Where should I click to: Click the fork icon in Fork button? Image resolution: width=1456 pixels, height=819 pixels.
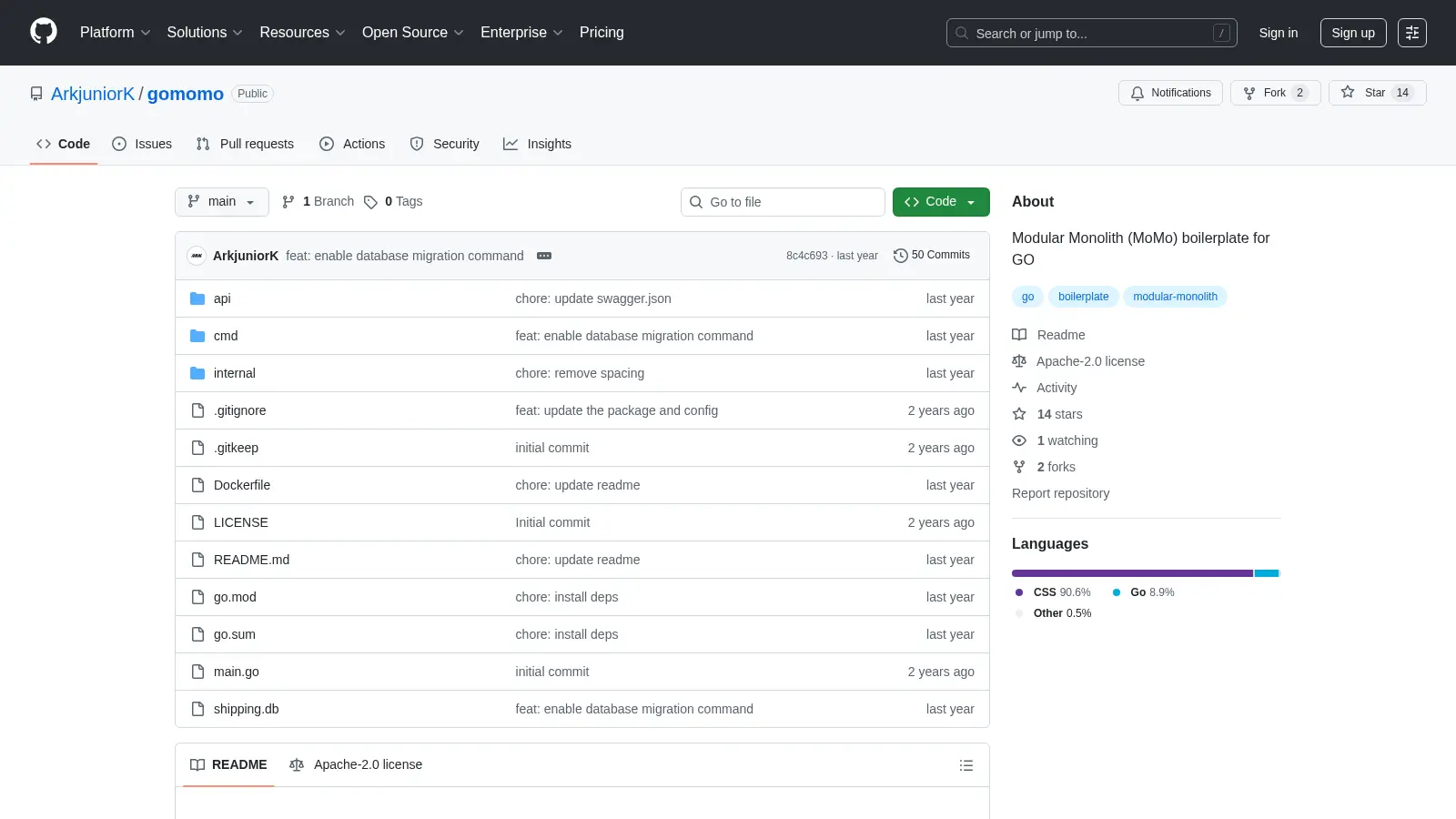tap(1249, 93)
